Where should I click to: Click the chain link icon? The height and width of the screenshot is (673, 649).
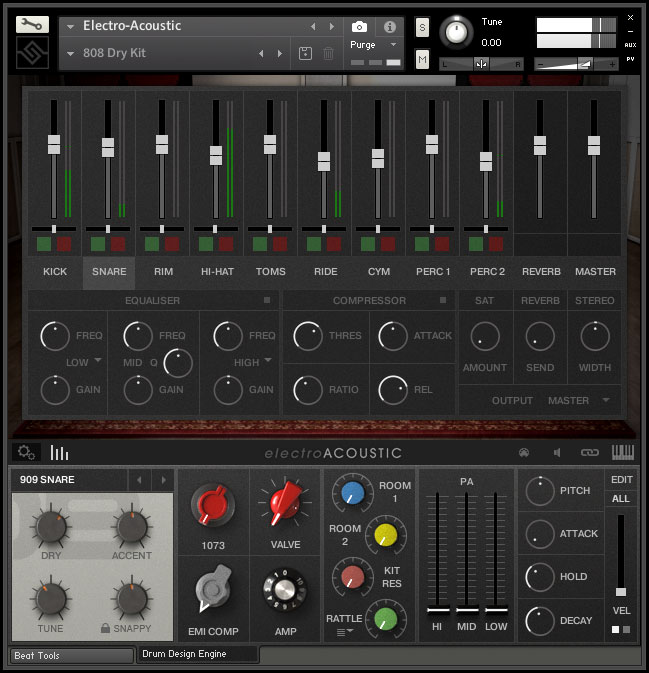coord(590,453)
